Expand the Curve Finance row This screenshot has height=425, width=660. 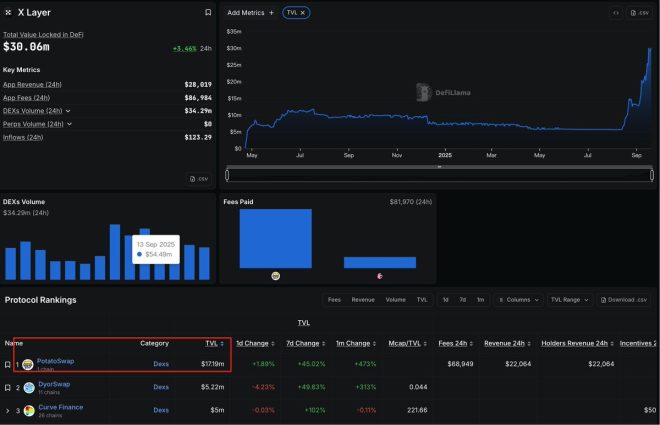click(x=8, y=411)
